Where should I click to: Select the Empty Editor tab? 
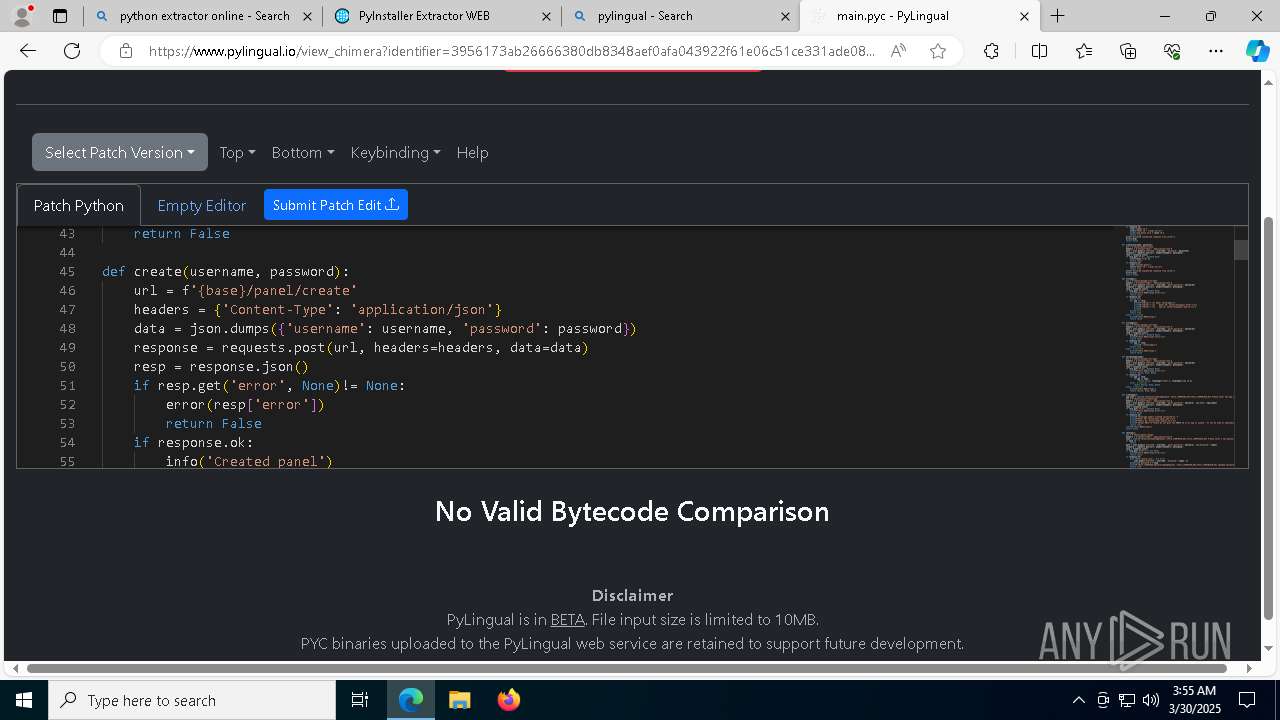click(202, 205)
